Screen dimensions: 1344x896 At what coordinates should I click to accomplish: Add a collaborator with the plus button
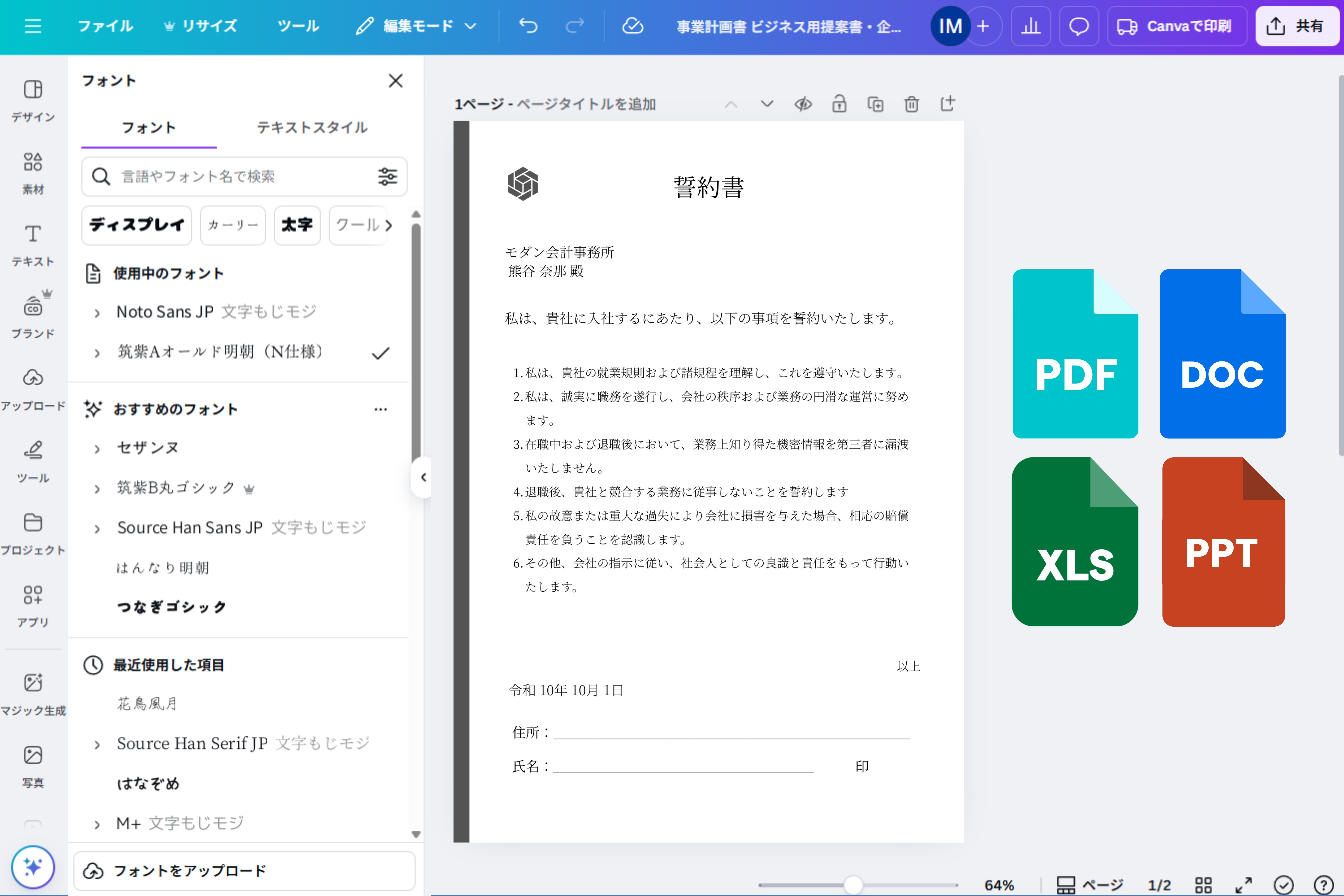click(x=983, y=26)
